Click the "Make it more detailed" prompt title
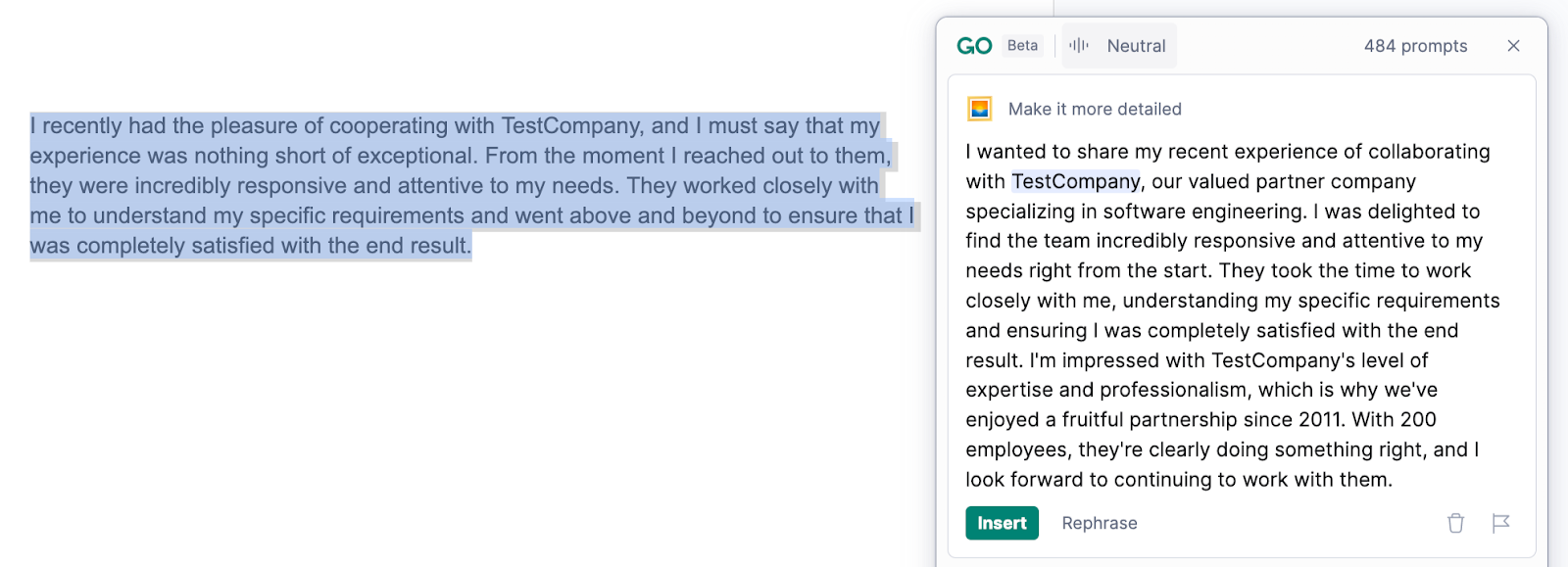Image resolution: width=1568 pixels, height=567 pixels. coord(1095,109)
